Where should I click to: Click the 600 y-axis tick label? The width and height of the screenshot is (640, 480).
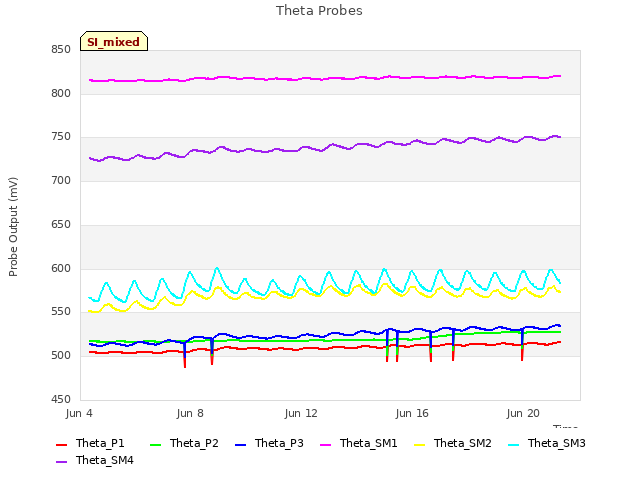pos(61,269)
